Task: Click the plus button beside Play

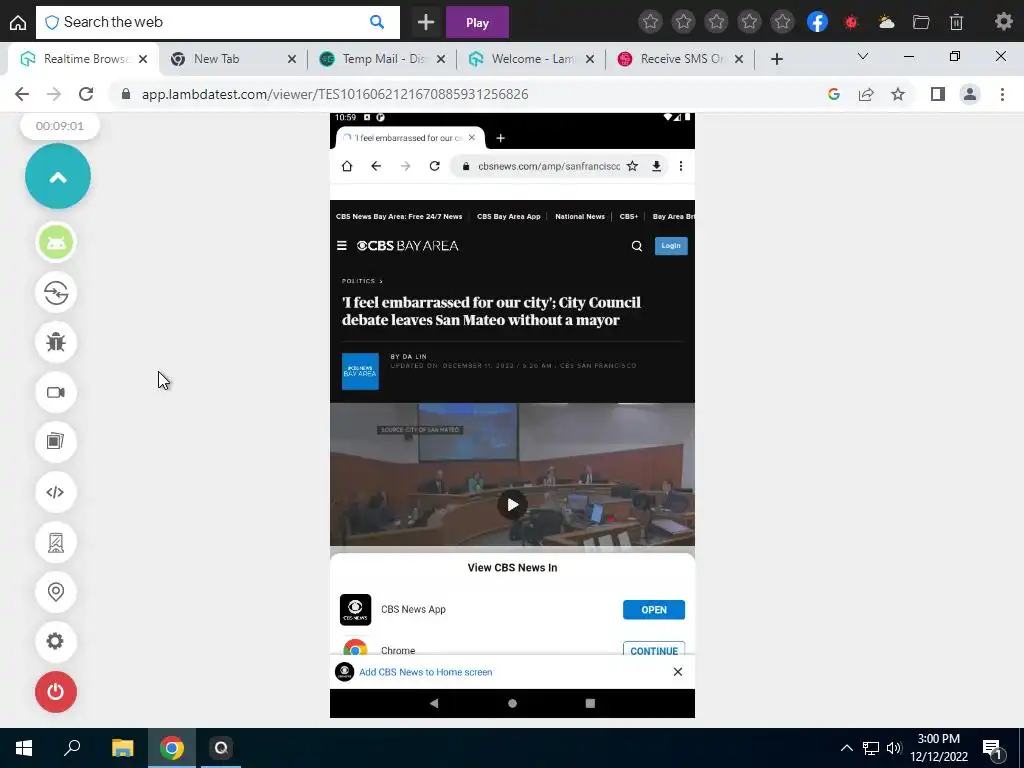Action: (x=426, y=23)
